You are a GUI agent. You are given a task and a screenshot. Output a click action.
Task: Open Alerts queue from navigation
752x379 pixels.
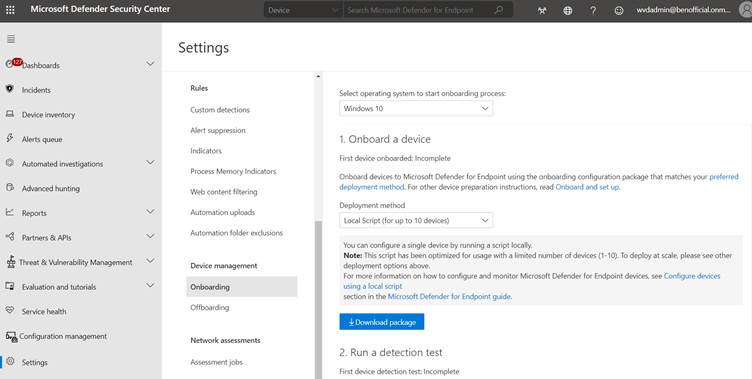coord(42,139)
